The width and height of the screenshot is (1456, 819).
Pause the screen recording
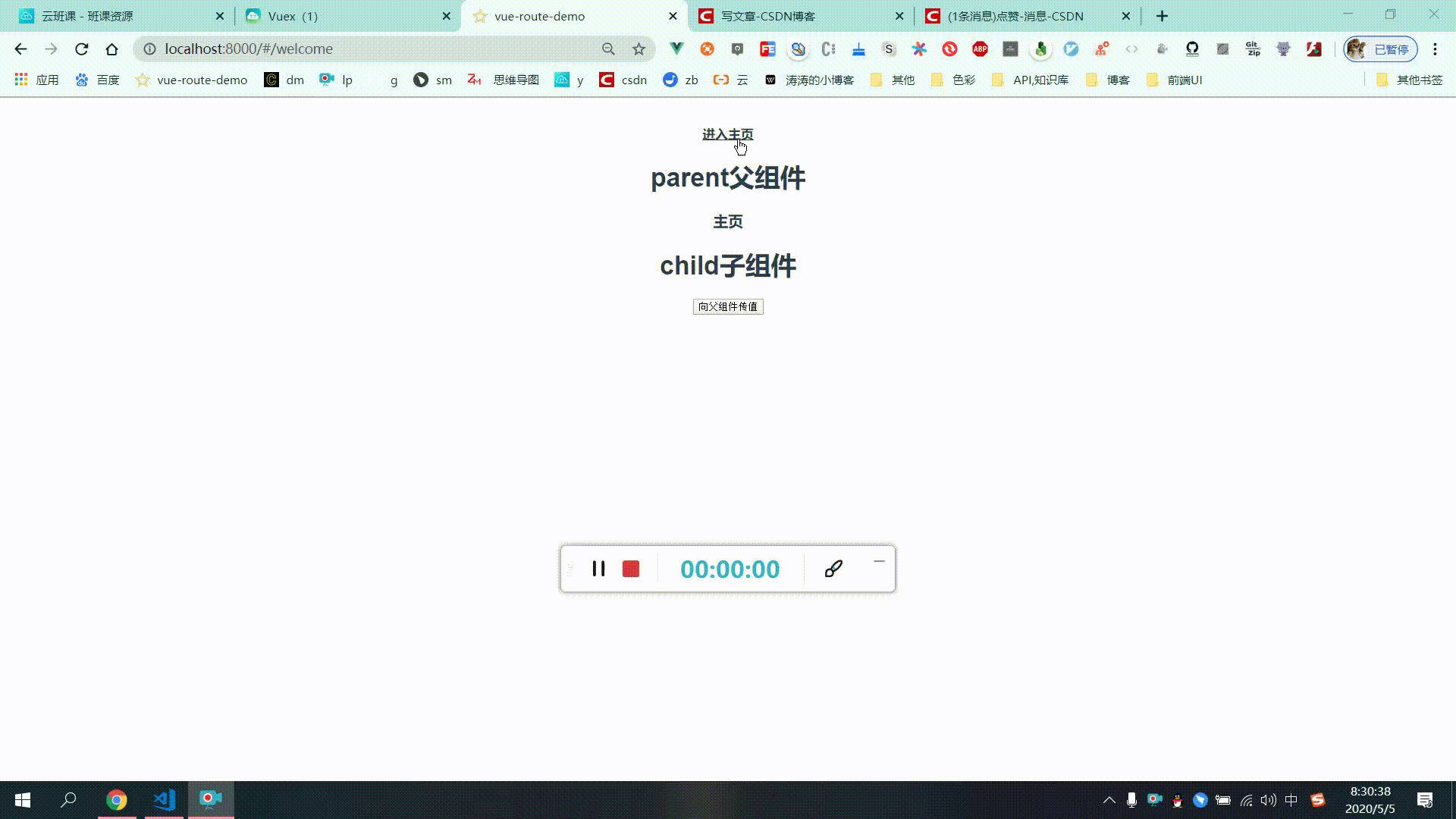pos(598,569)
